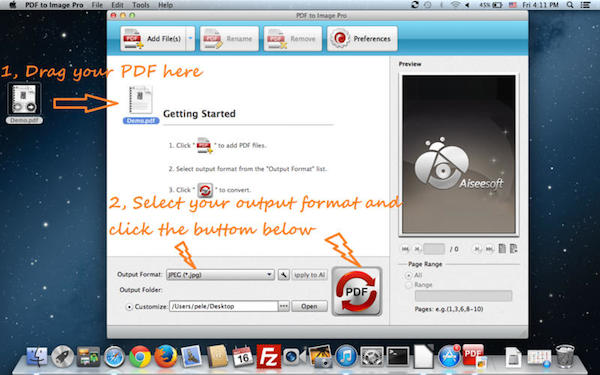Open Launchpad rocket icon in the Dock

(x=62, y=356)
